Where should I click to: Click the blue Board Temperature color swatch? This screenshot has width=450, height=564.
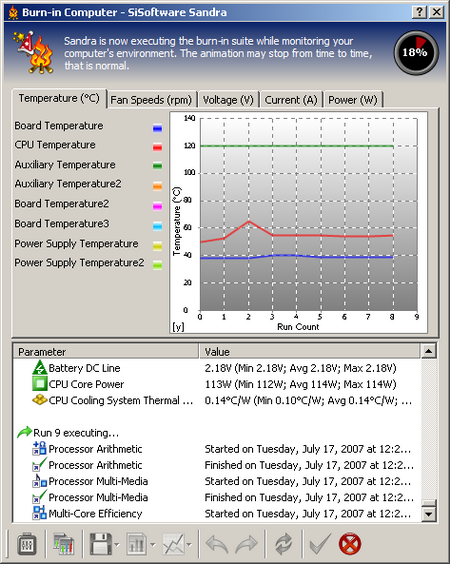click(x=157, y=128)
